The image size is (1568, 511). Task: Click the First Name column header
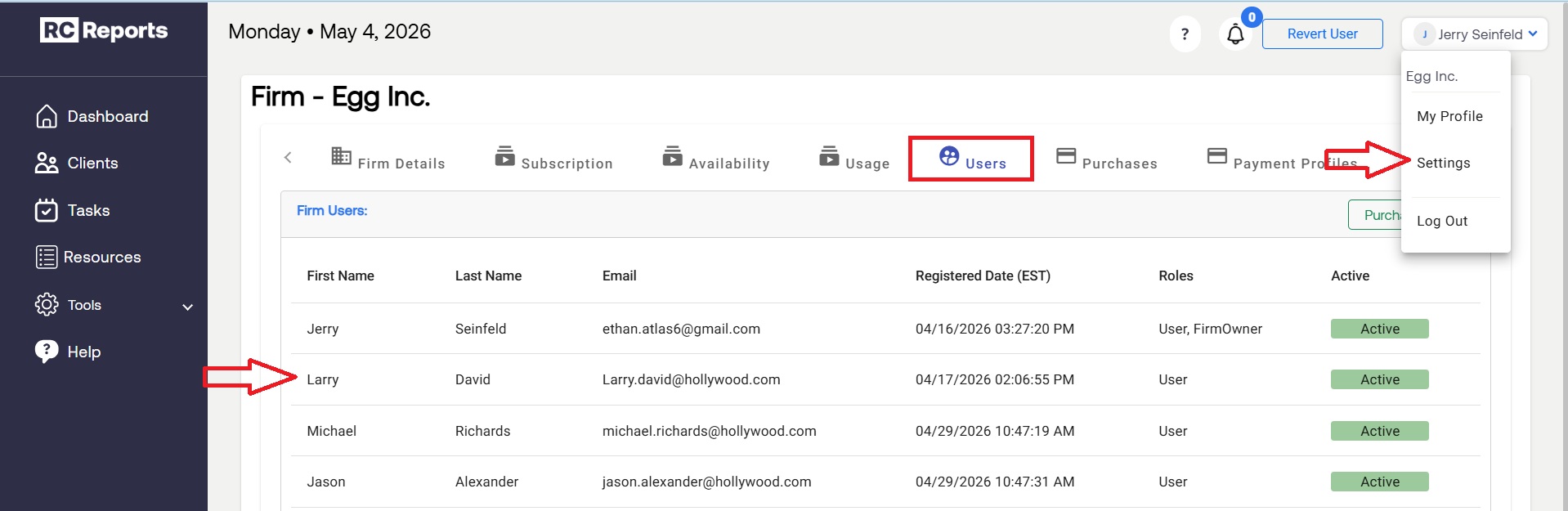340,276
